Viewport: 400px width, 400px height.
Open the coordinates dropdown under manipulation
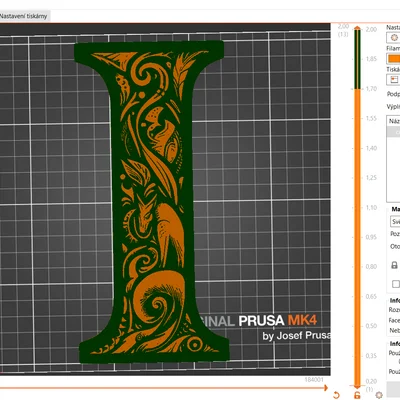395,222
